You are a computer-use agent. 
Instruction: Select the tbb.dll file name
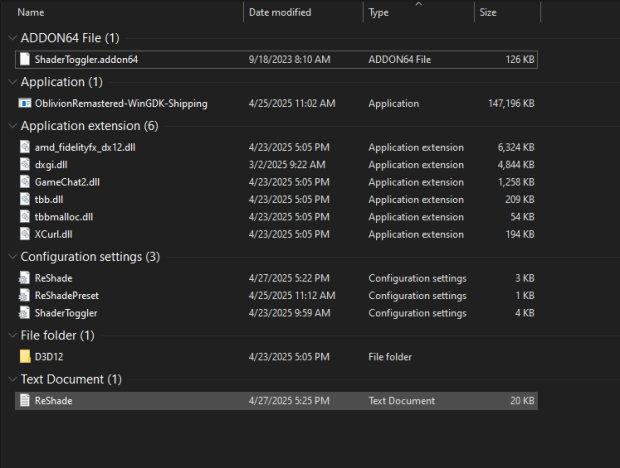click(49, 199)
